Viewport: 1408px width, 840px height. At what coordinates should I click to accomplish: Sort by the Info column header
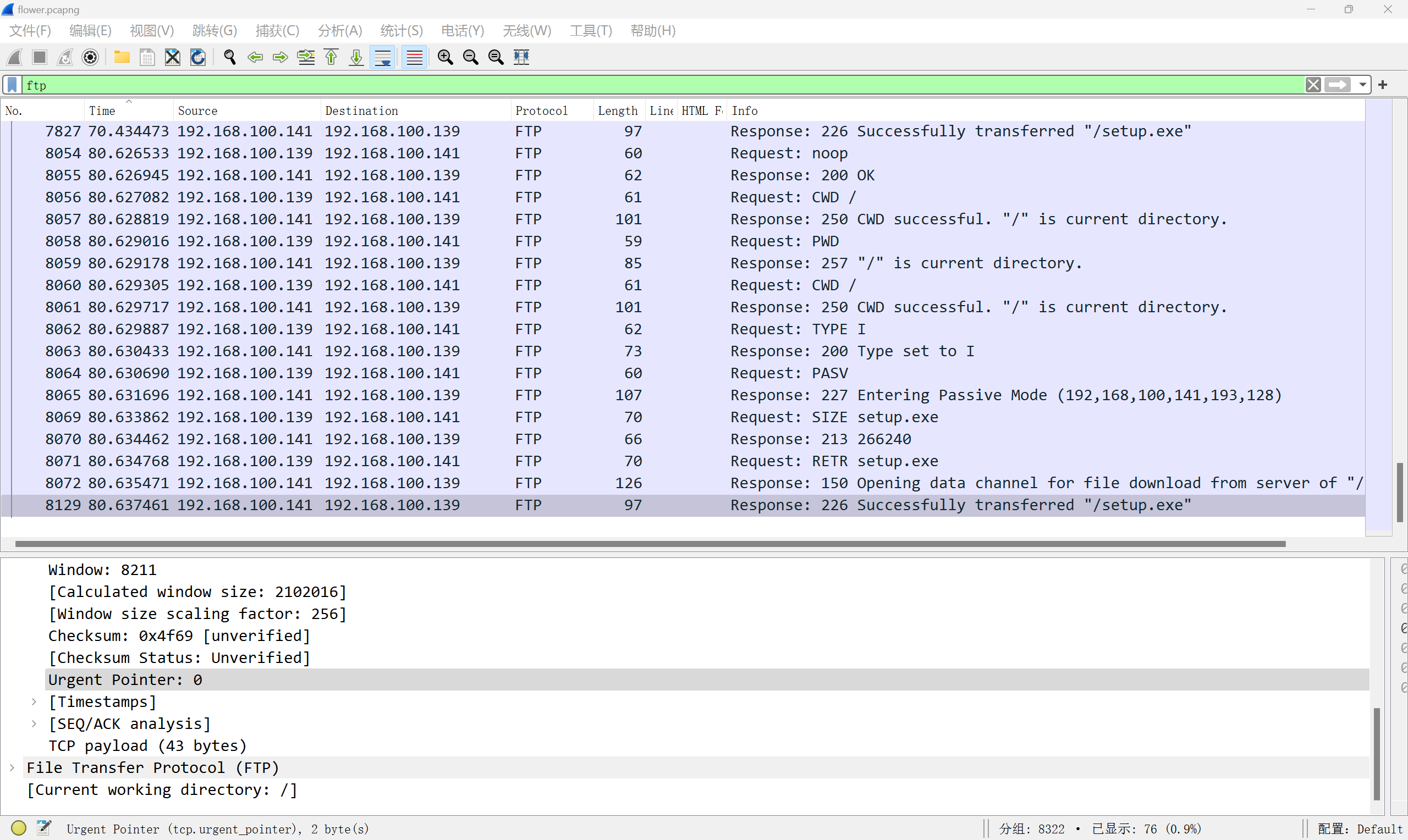1046,111
